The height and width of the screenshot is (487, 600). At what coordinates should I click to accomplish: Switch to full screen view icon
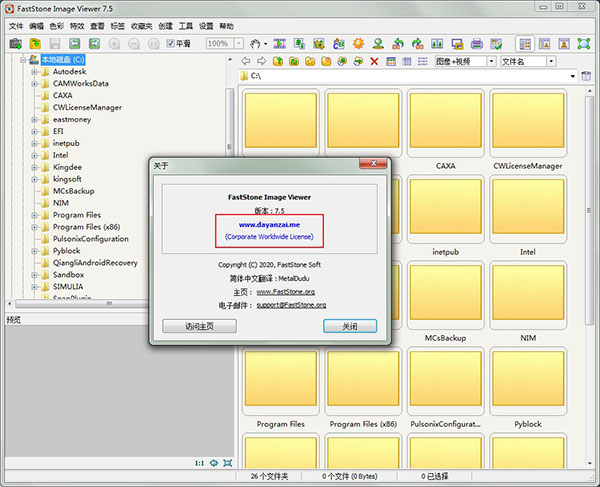pyautogui.click(x=584, y=44)
